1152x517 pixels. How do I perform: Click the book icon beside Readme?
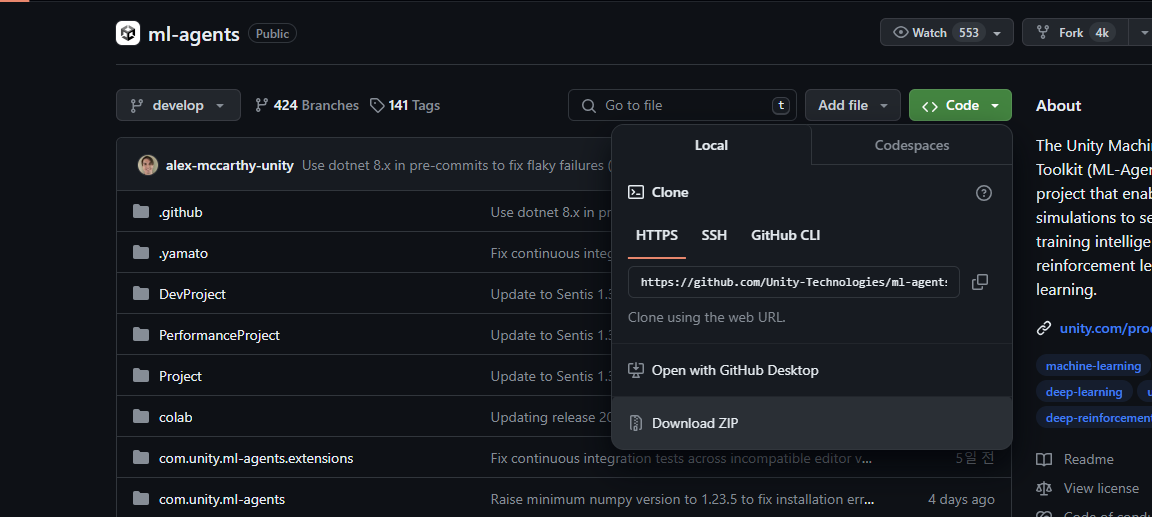[x=1044, y=459]
